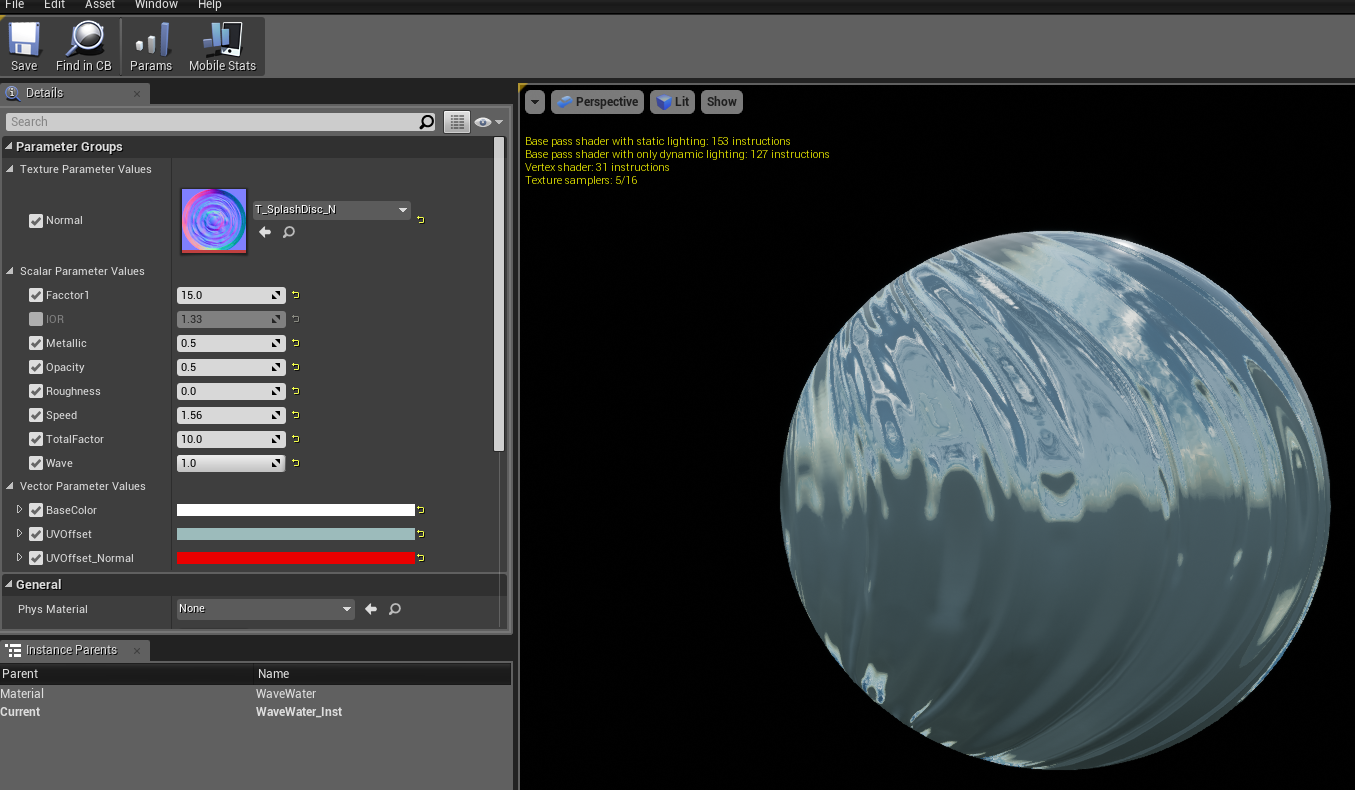1355x790 pixels.
Task: Open Mobile Stats from toolbar
Action: click(x=222, y=47)
